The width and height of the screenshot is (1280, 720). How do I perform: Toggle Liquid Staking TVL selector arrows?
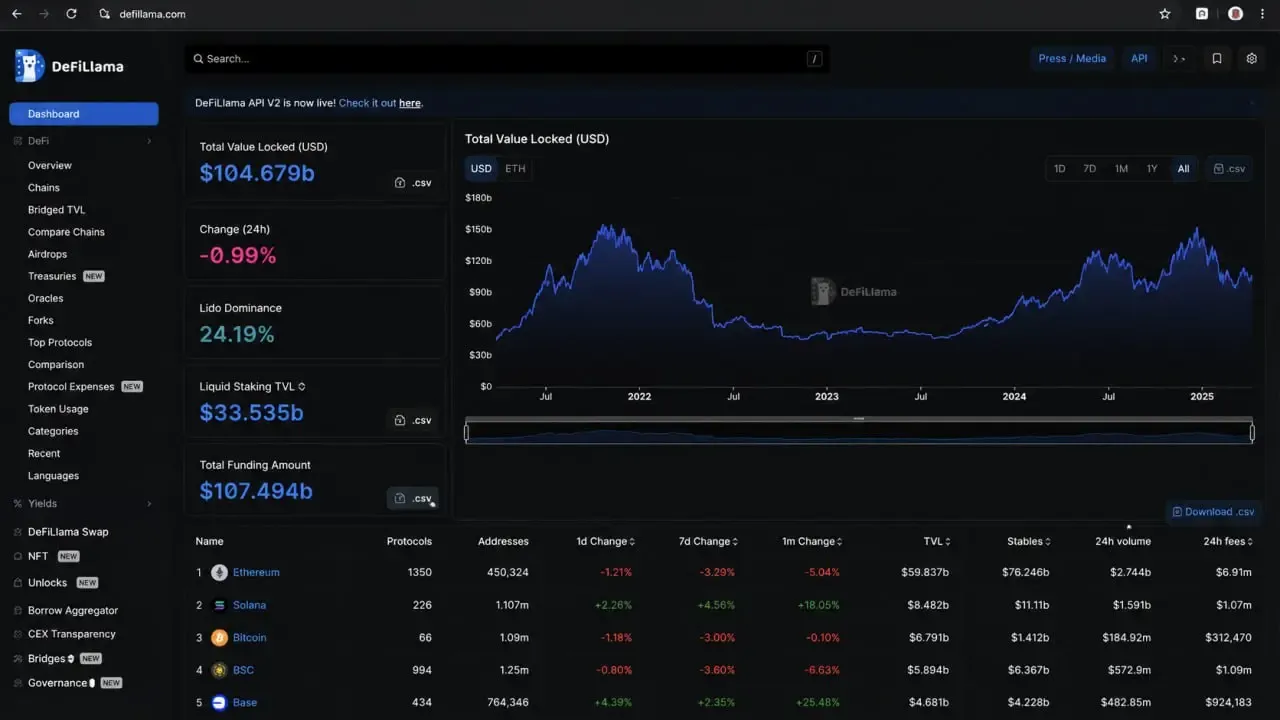302,387
